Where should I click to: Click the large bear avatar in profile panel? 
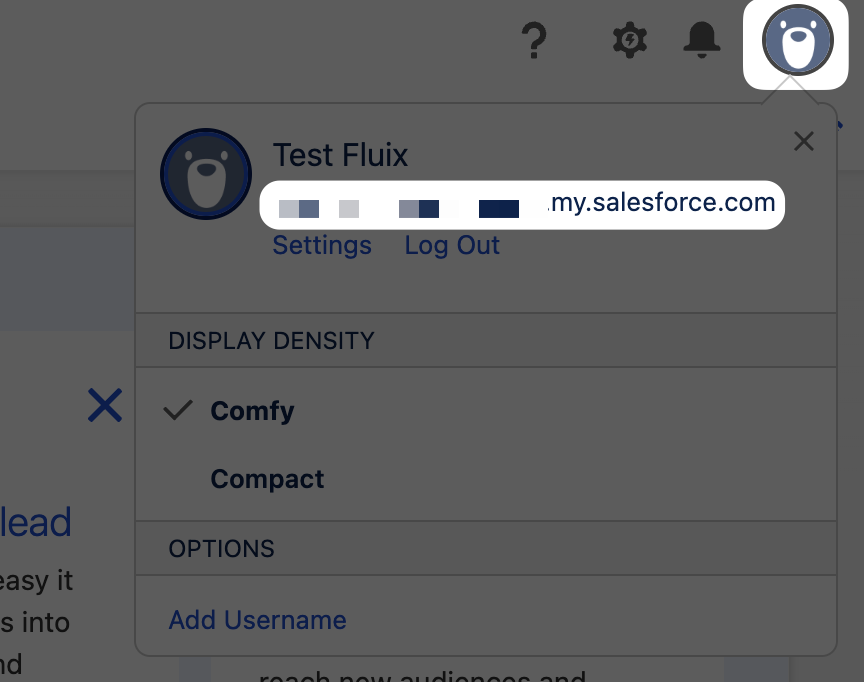(205, 174)
